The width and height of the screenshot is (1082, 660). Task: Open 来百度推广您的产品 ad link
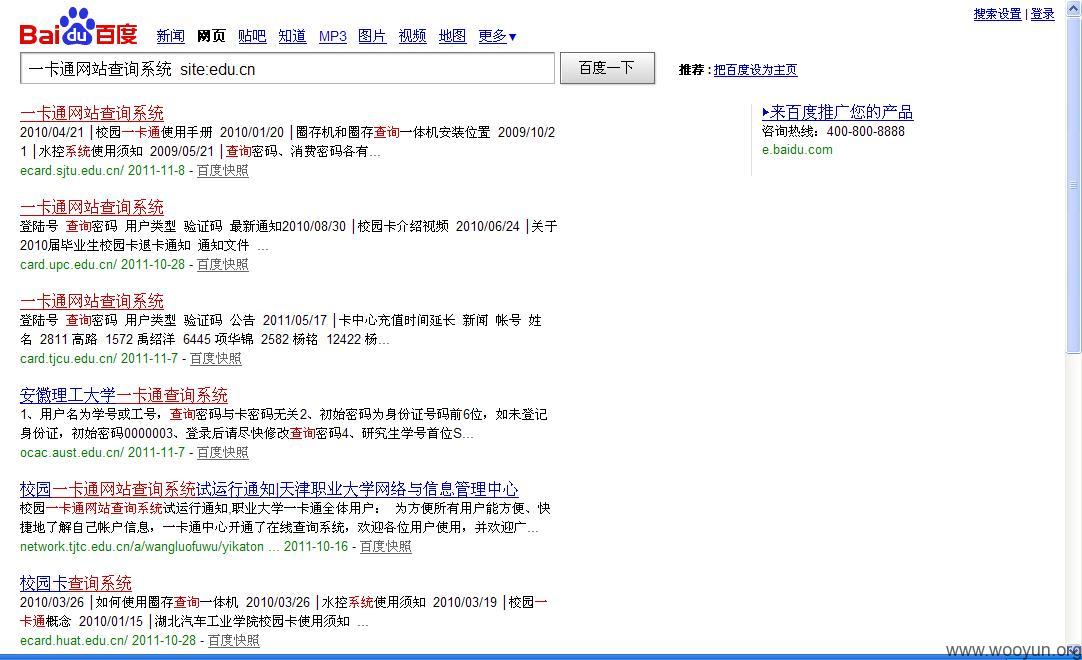tap(837, 112)
